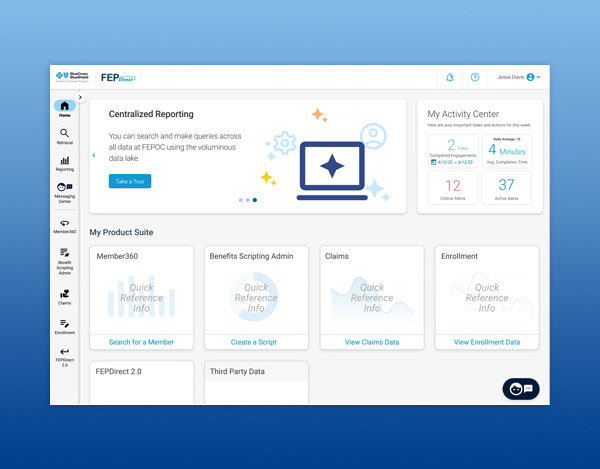Click the laptop illustration in banner
The width and height of the screenshot is (600, 469).
(332, 171)
